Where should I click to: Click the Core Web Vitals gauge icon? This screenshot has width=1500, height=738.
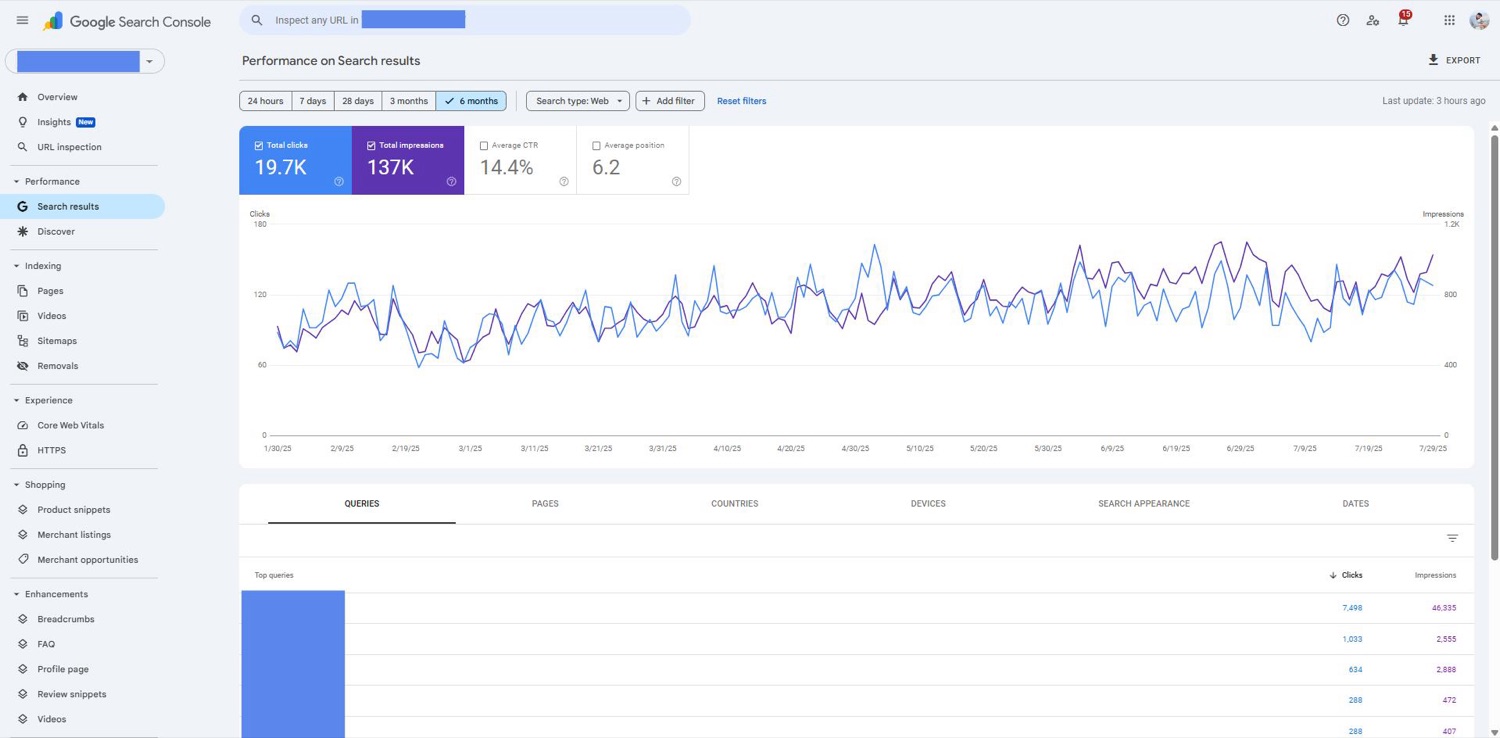(22, 425)
